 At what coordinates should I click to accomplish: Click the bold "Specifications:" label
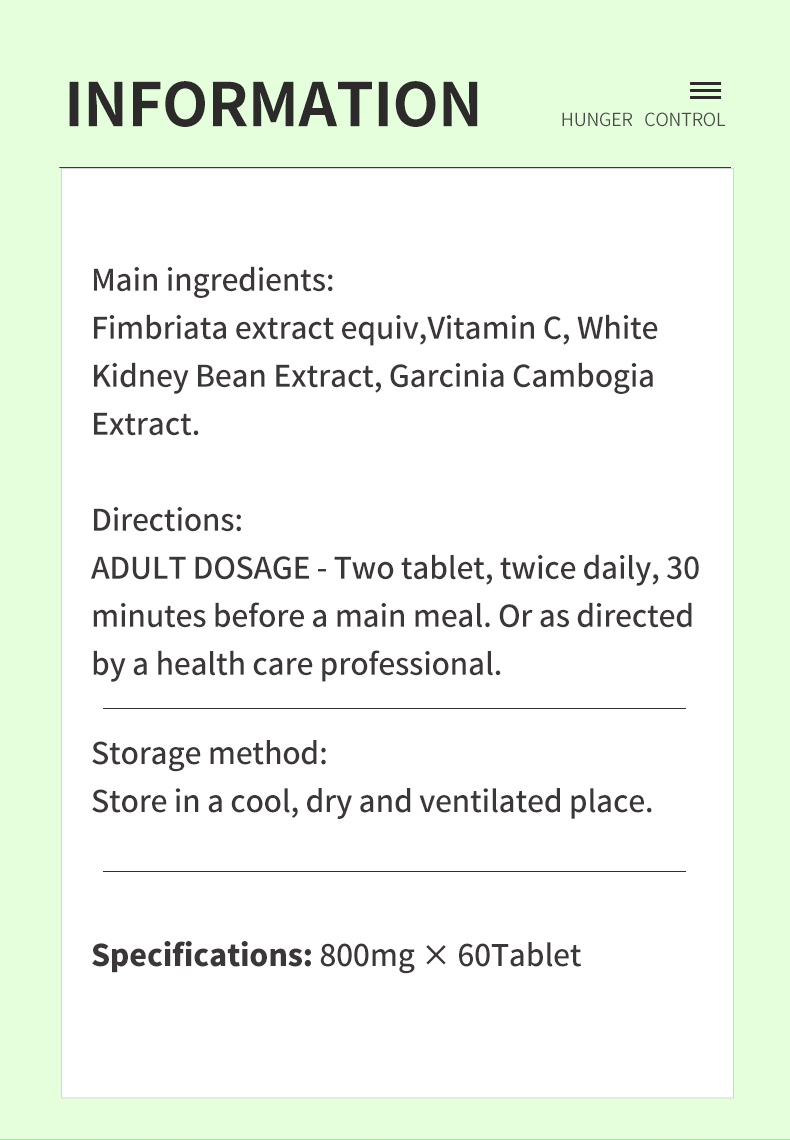click(202, 955)
